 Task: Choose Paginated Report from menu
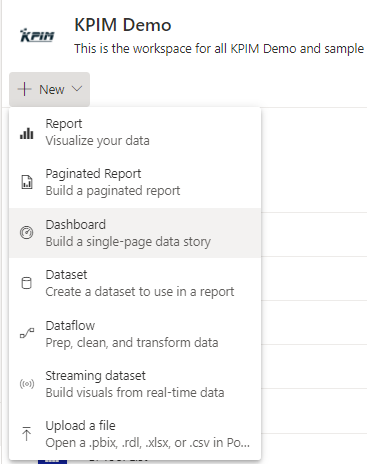[x=135, y=183]
